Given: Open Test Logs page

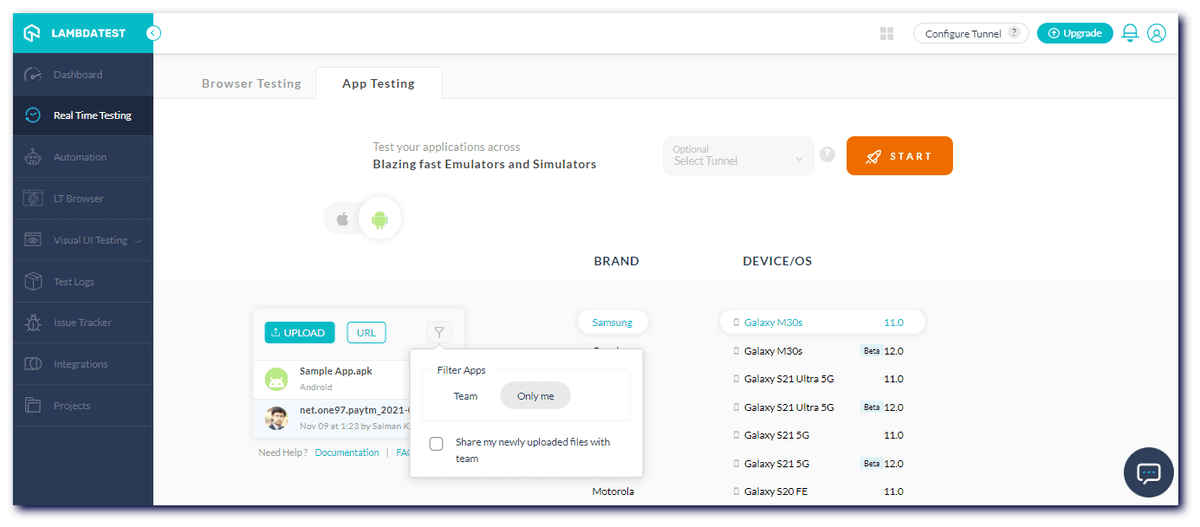Looking at the screenshot, I should (83, 282).
